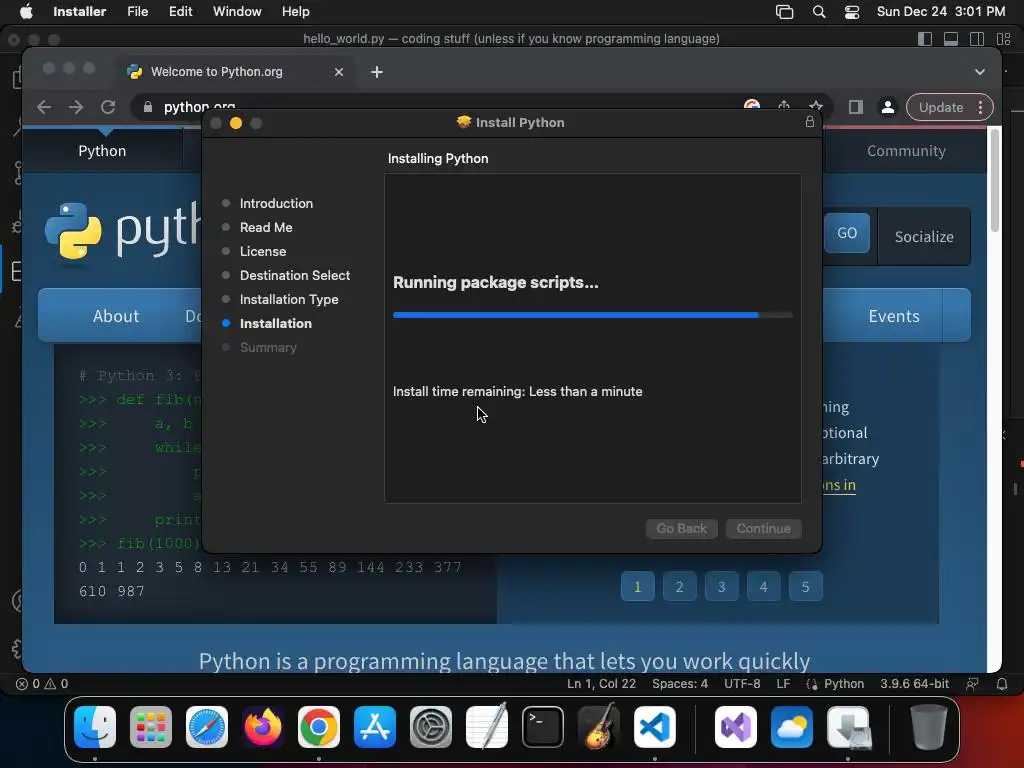1024x768 pixels.
Task: Click the Python language mode in status bar
Action: point(843,684)
